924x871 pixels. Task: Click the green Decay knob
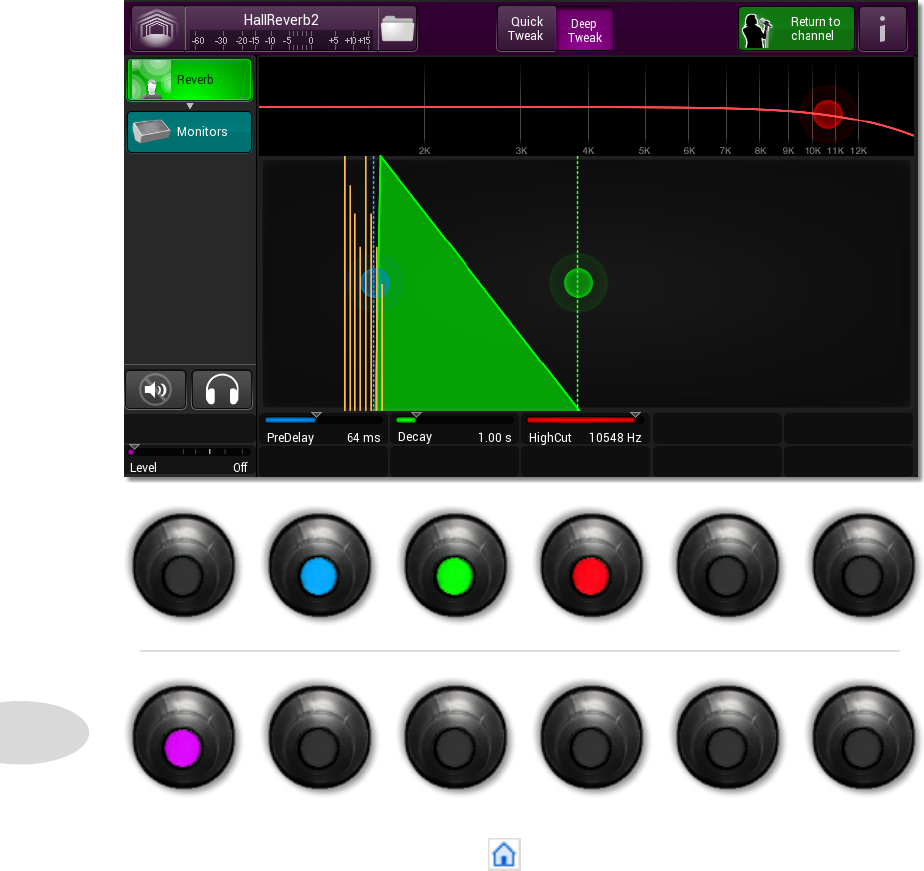pos(455,566)
